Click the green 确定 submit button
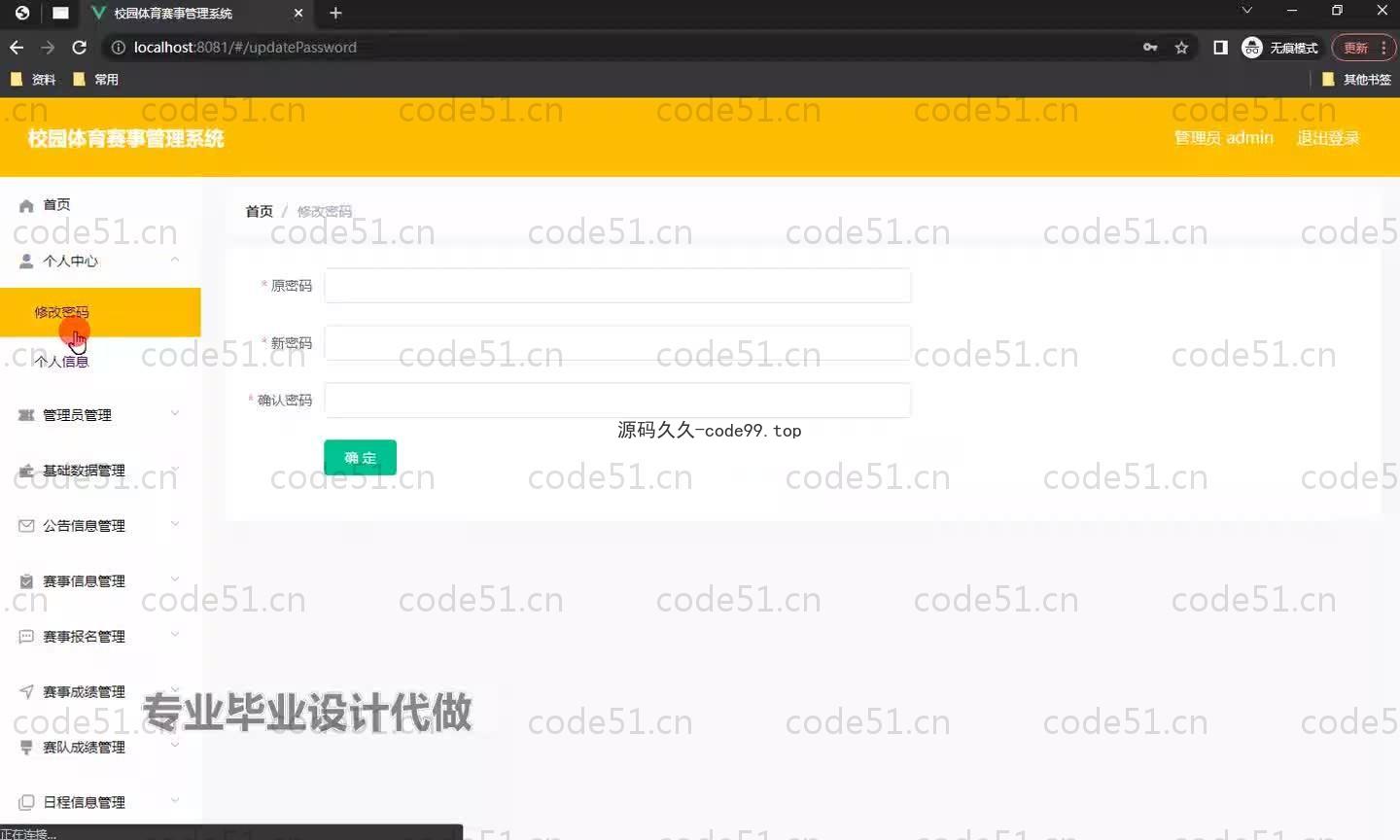Image resolution: width=1400 pixels, height=840 pixels. pos(360,458)
